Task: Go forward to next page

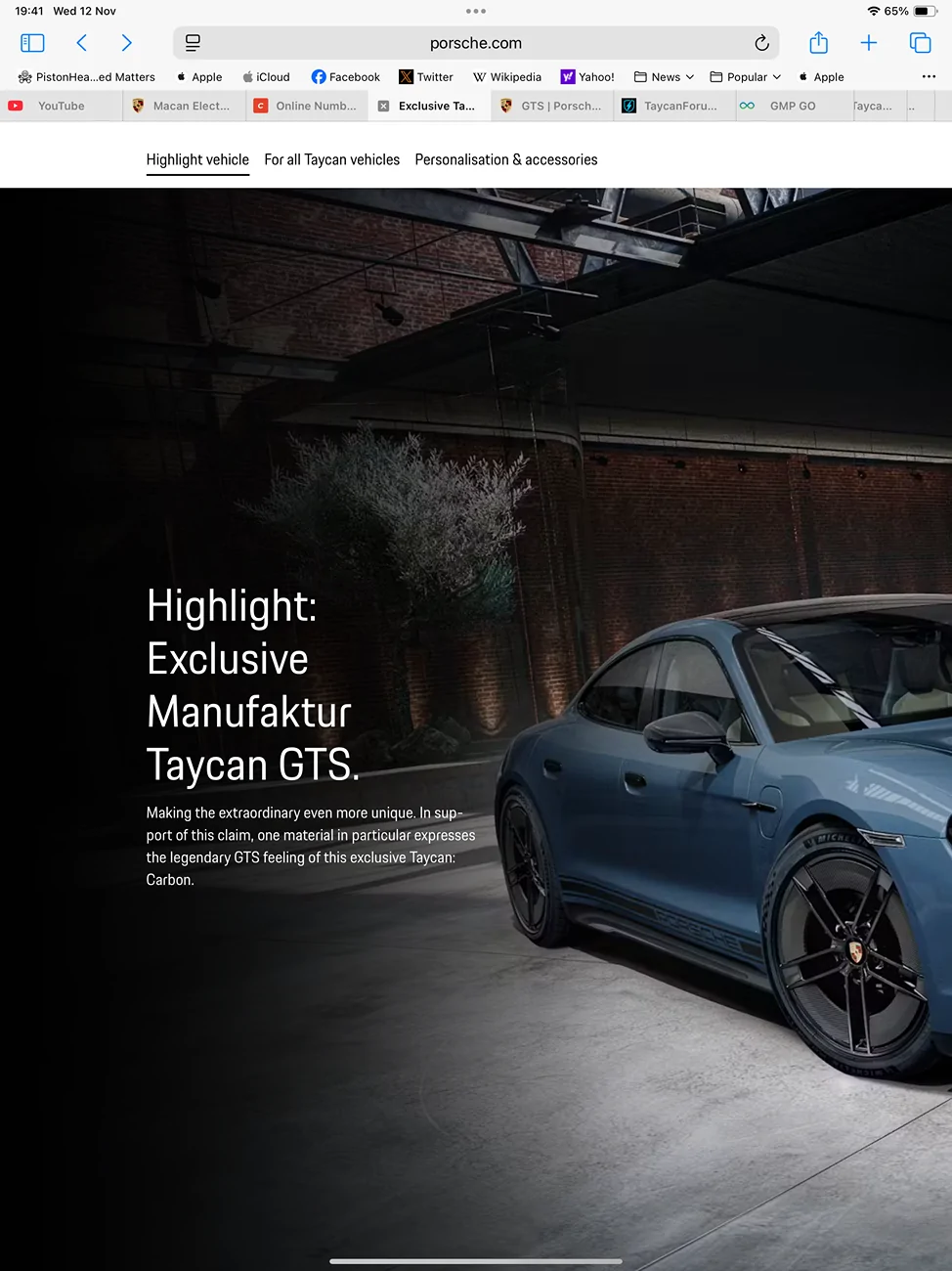Action: [x=126, y=43]
